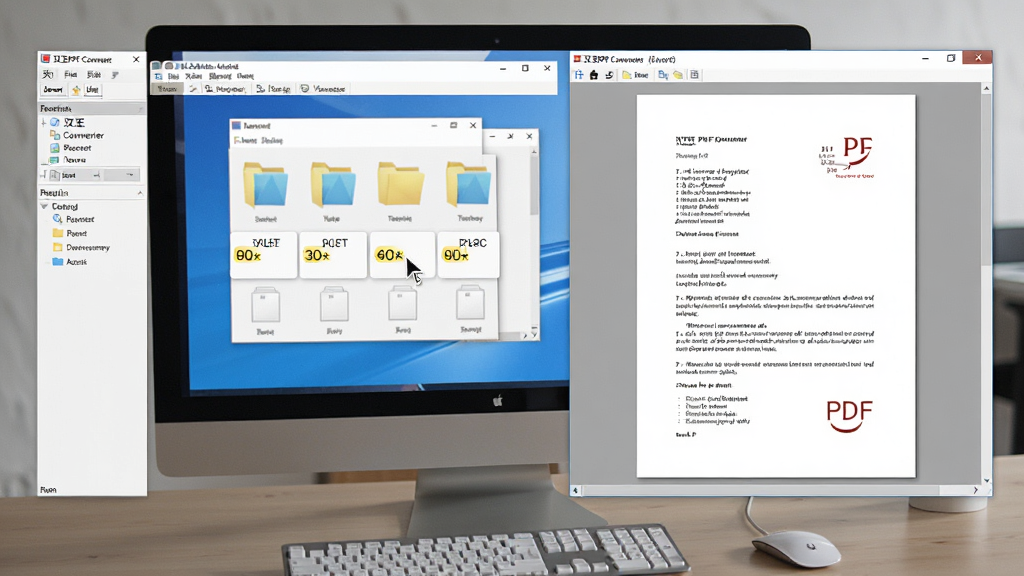
Task: Select the Converter text in the left tree
Action: pyautogui.click(x=83, y=135)
